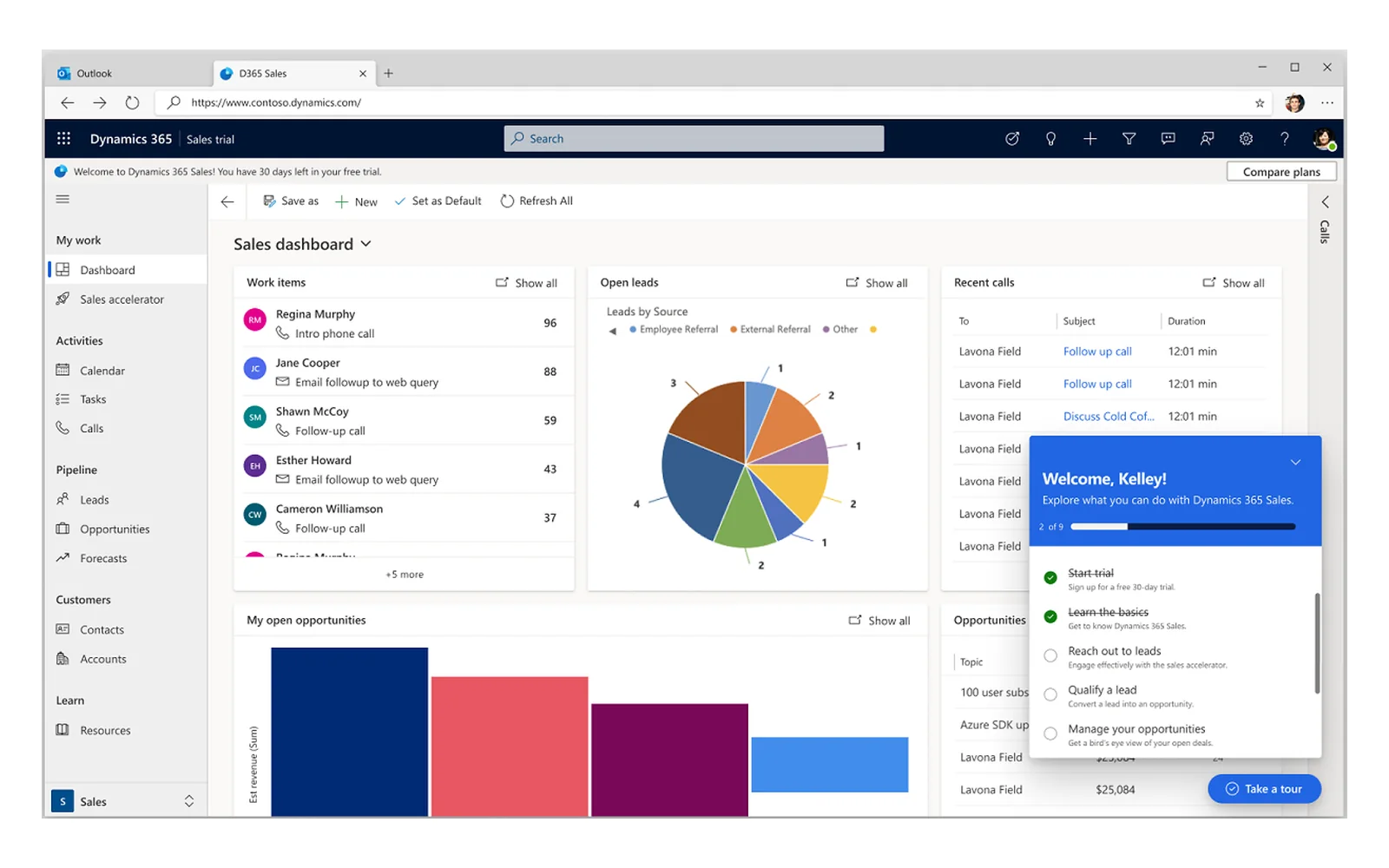
Task: Select the Qualify a lead circle
Action: tap(1050, 694)
